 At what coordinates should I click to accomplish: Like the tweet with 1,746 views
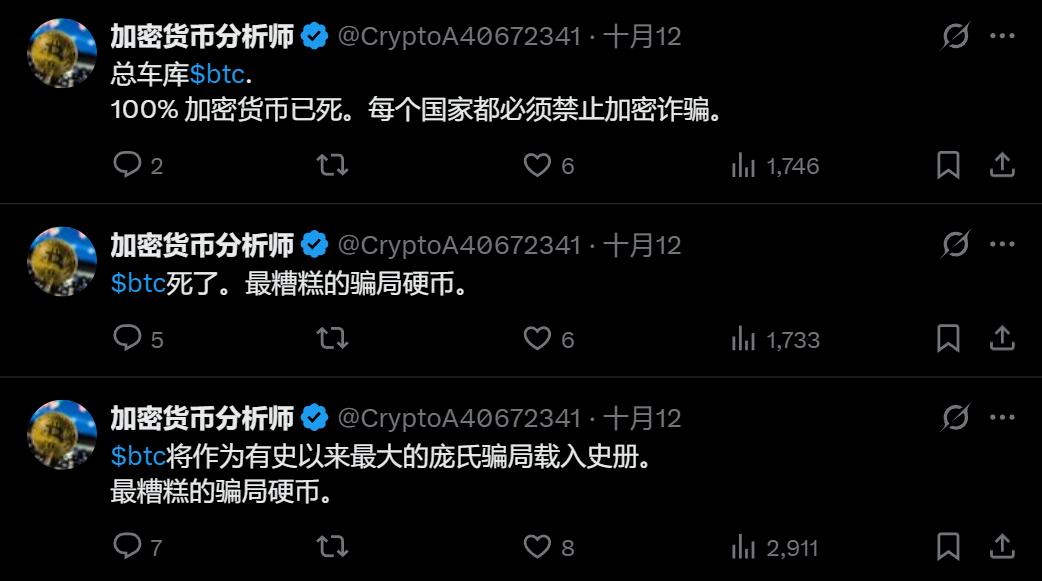click(538, 165)
